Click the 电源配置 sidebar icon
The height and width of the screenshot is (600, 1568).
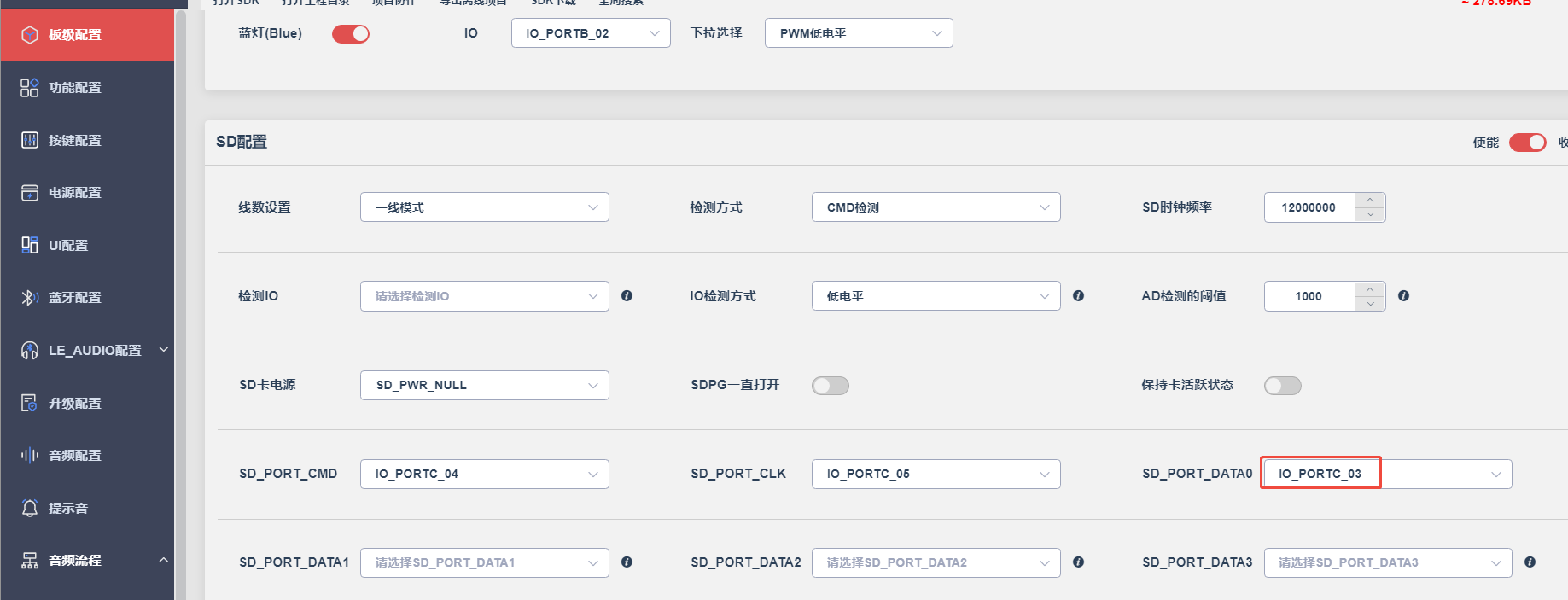(x=30, y=193)
